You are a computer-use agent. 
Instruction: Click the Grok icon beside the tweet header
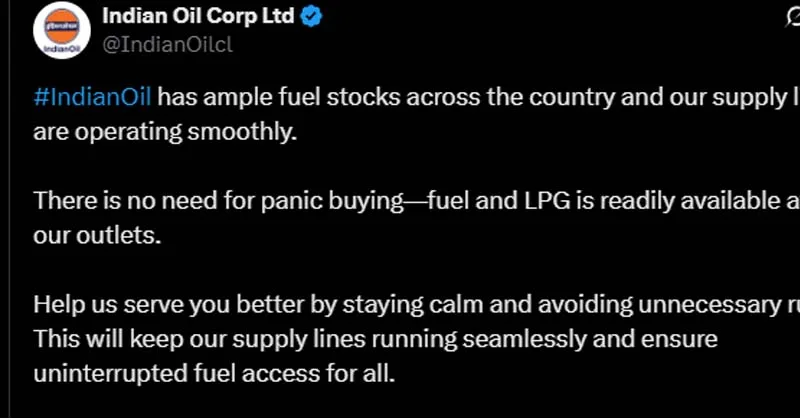(793, 17)
